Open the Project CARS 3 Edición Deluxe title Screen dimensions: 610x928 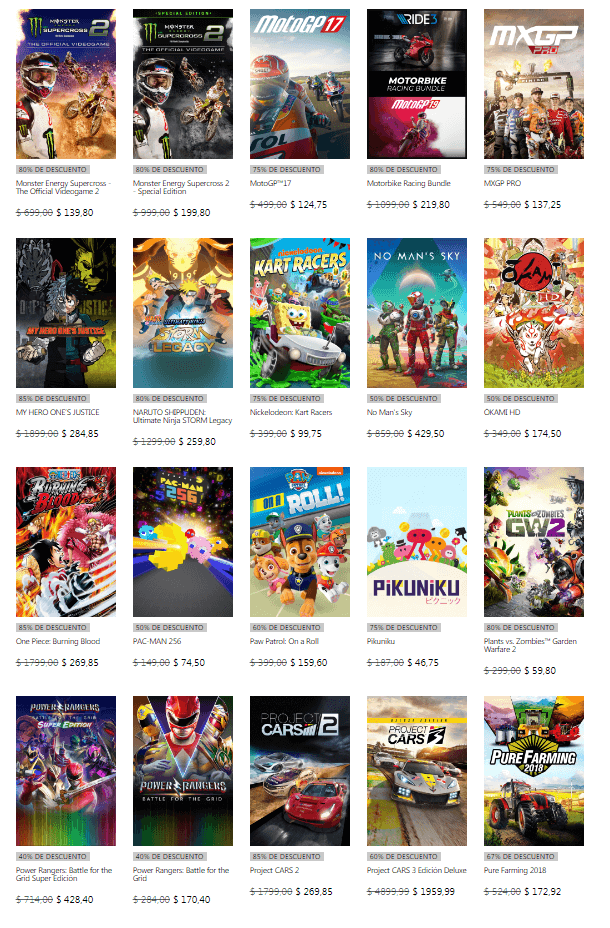click(417, 871)
